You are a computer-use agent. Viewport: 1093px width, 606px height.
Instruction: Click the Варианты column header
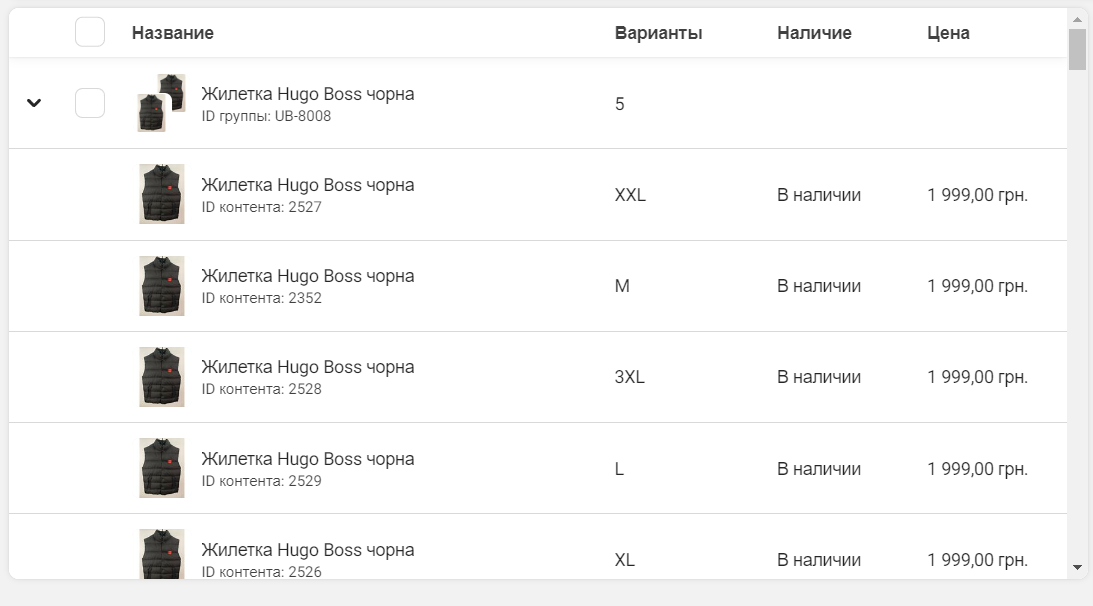click(658, 33)
